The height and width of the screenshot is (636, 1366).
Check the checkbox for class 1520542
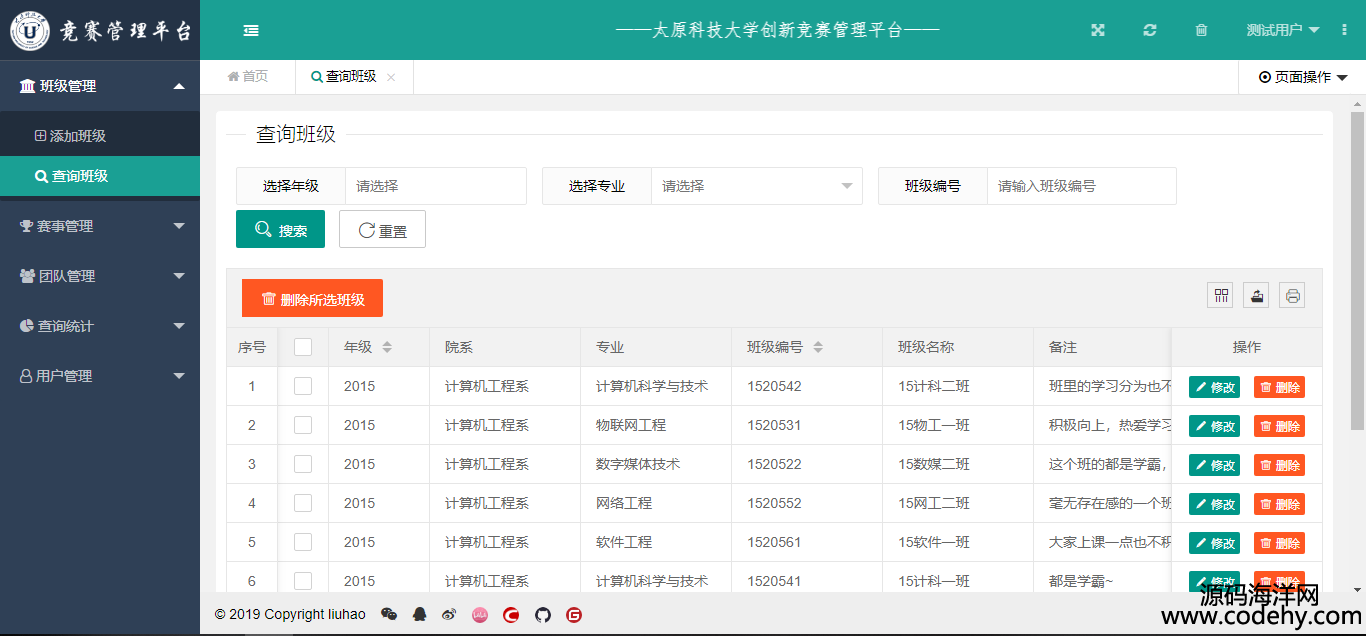click(x=303, y=386)
